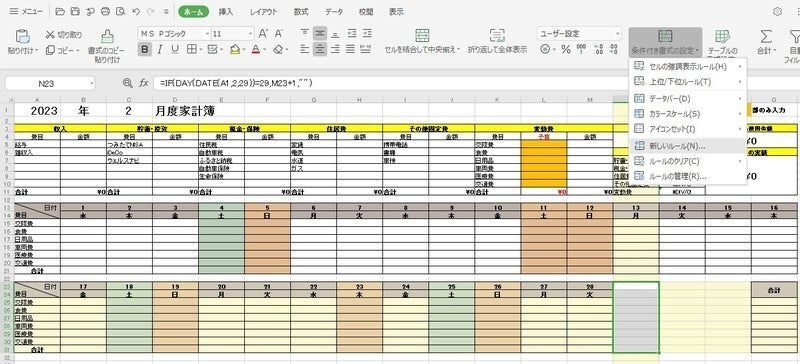Click the Open file folder icon
Viewport: 800px width, 364px height.
60,11
